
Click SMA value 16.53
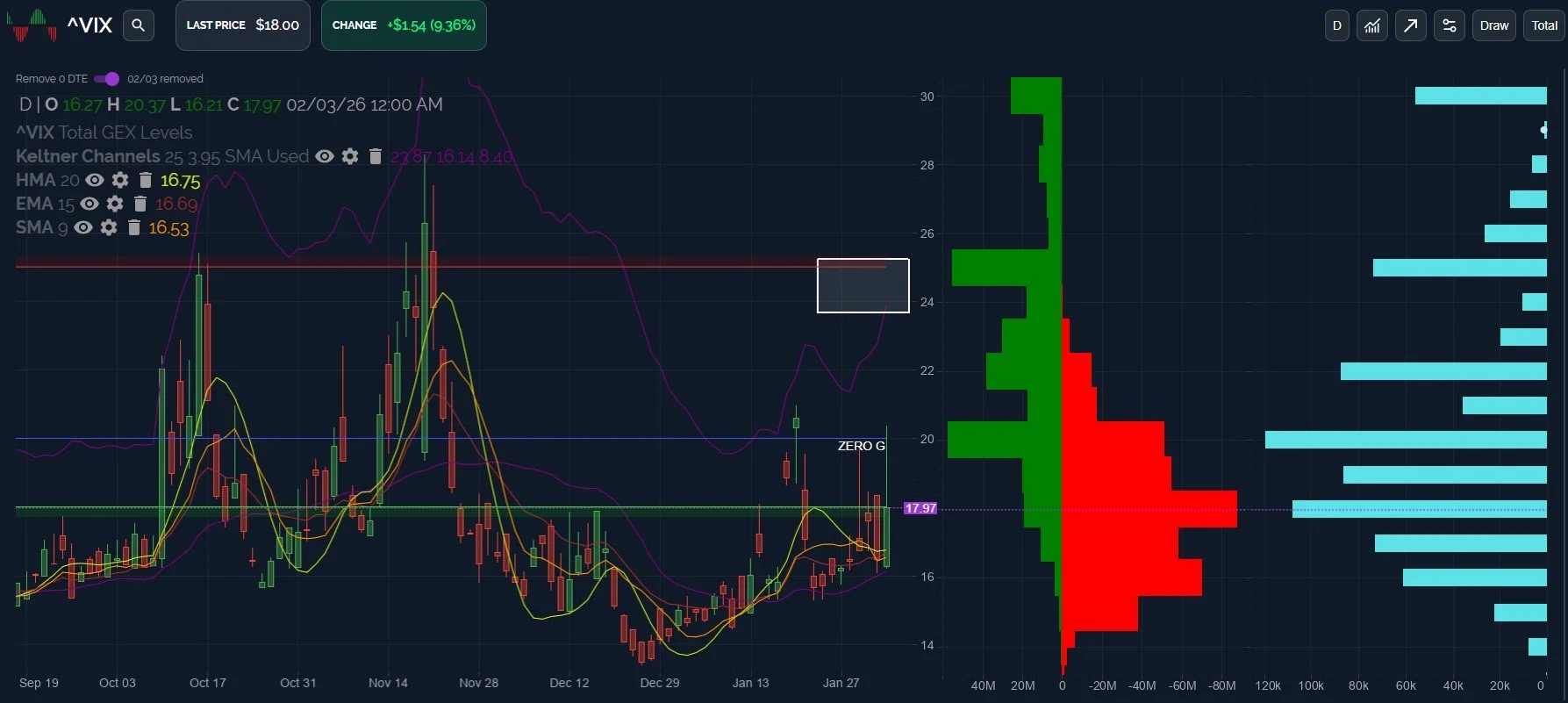click(168, 228)
